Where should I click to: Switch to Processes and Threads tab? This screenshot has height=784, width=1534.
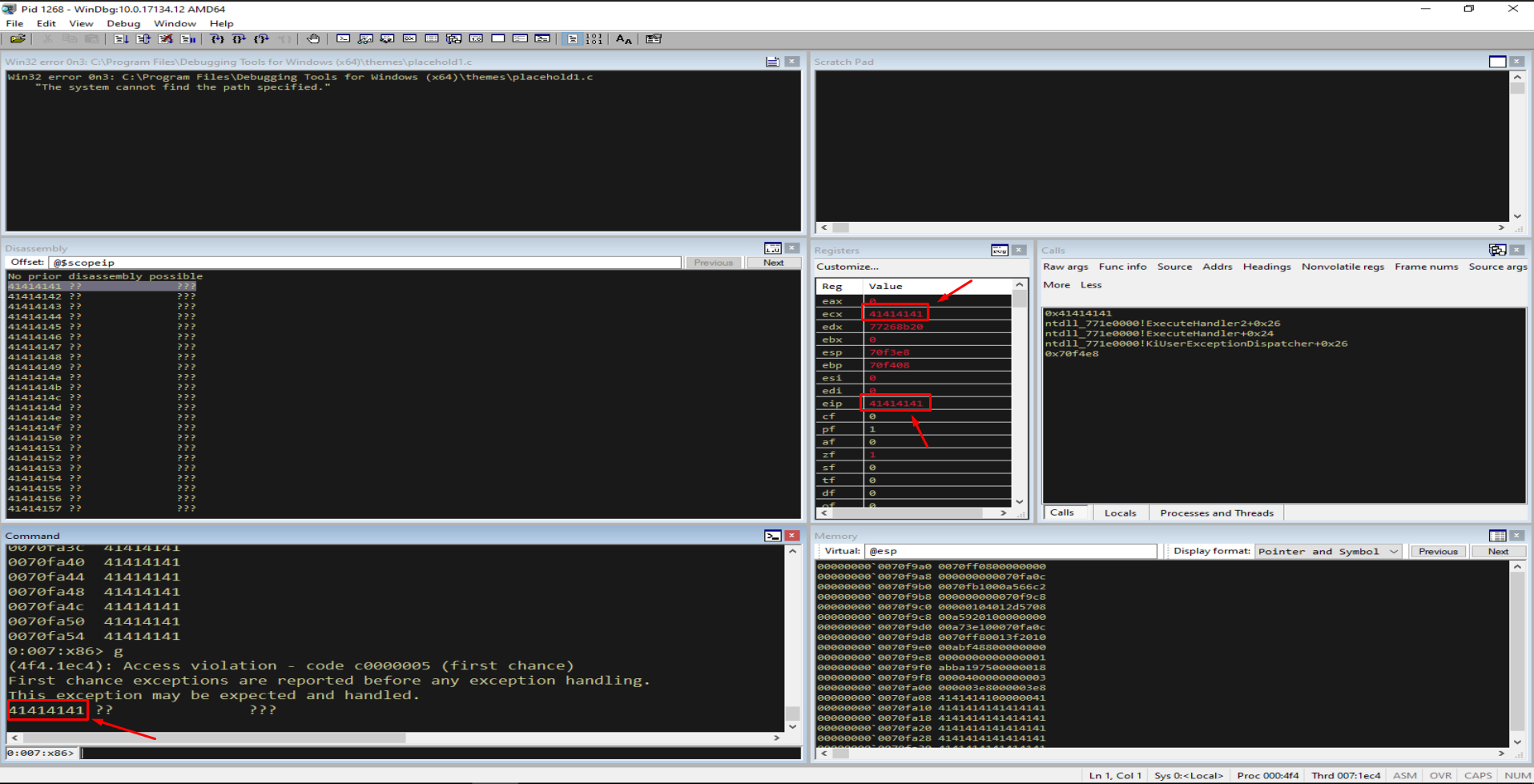tap(1216, 513)
